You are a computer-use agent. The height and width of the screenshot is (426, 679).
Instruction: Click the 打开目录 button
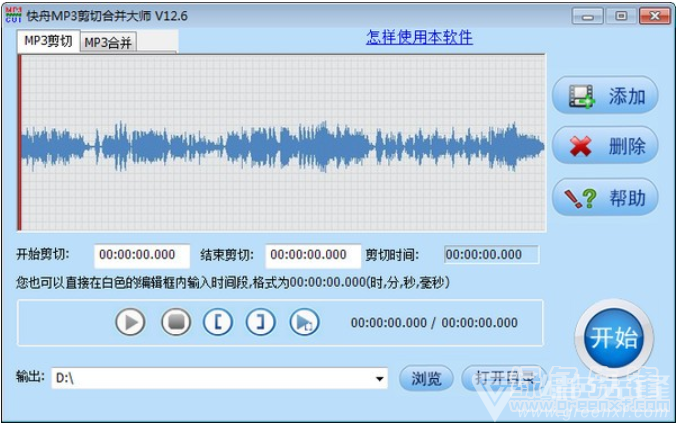coord(504,378)
